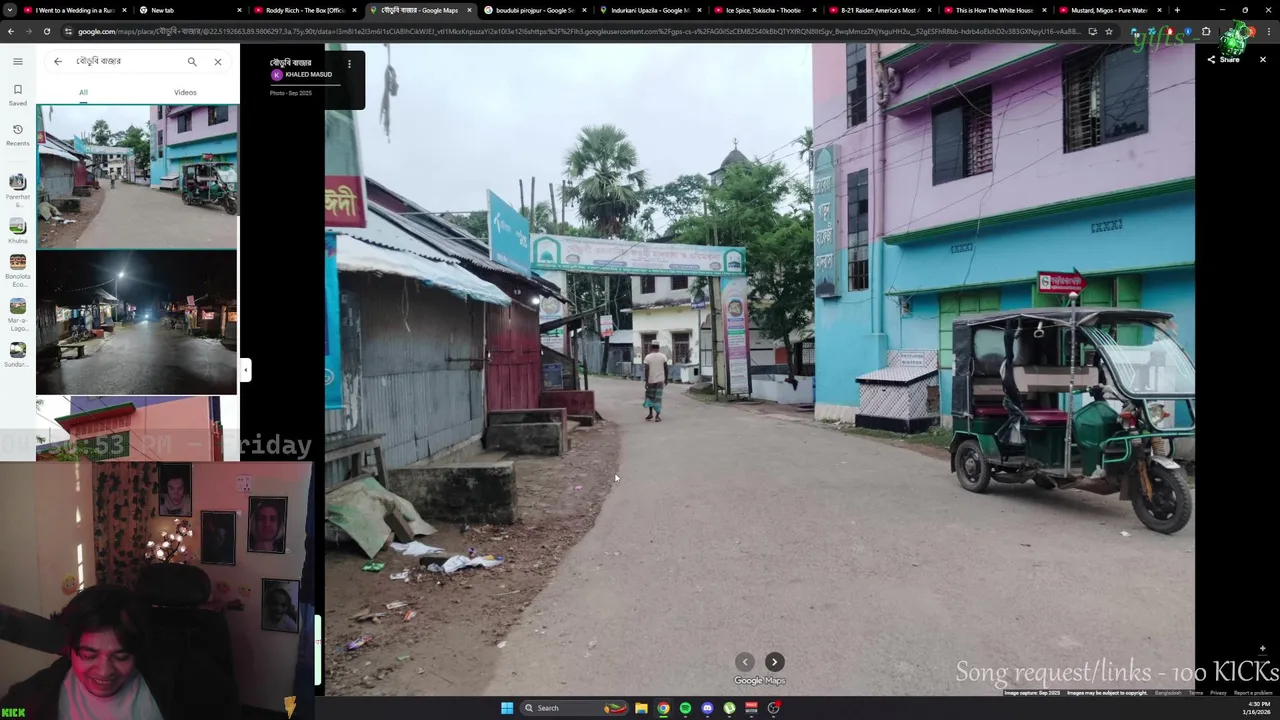Go back from the Boudubi Bazar search
Screen dimensions: 1280x720
(x=58, y=61)
